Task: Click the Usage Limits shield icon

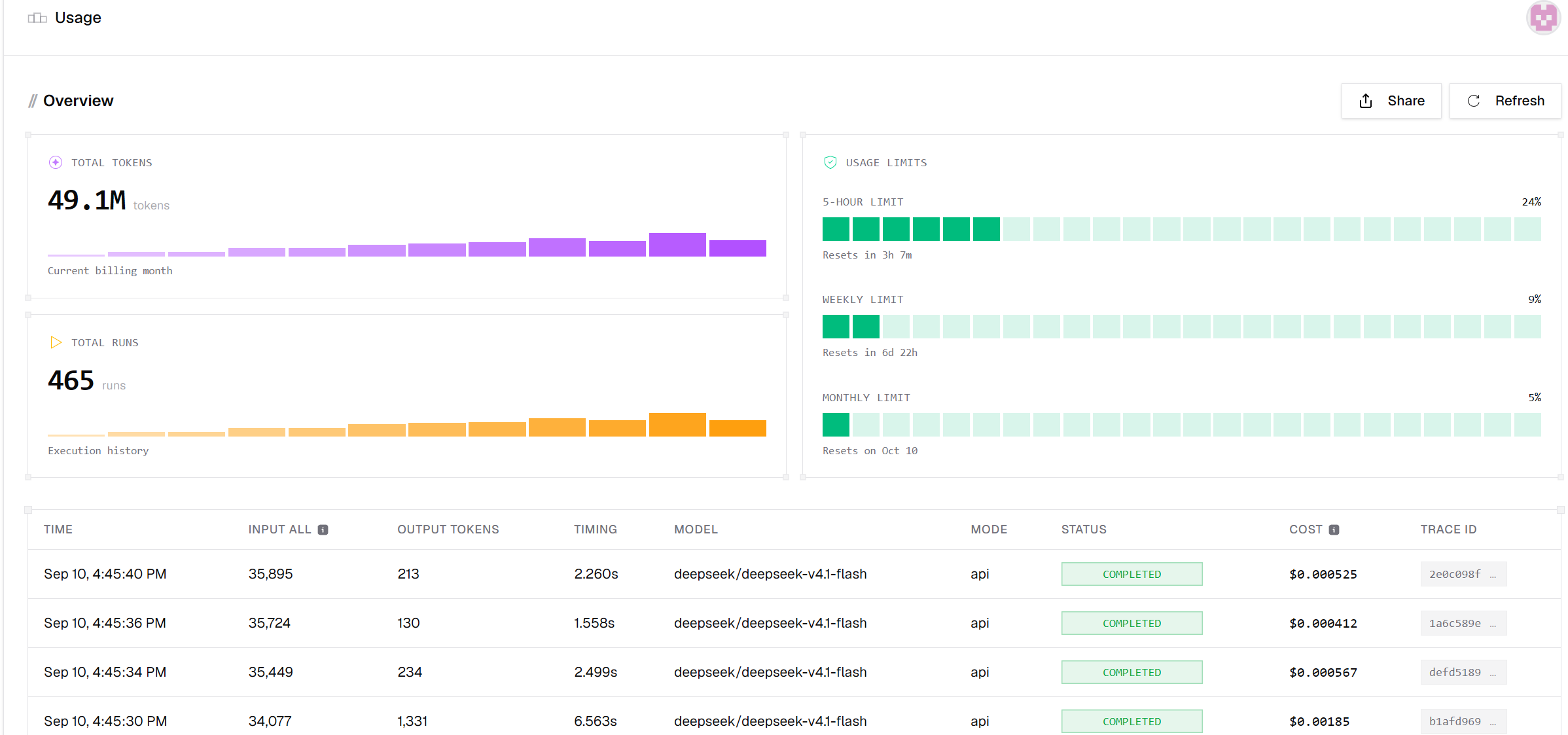Action: click(x=830, y=162)
